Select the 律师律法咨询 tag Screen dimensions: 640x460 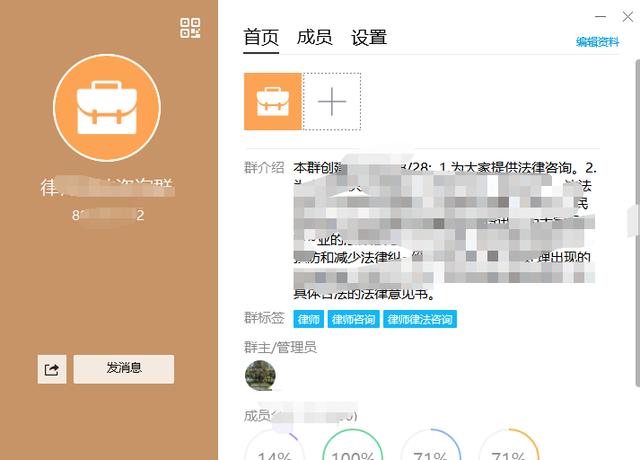[420, 320]
